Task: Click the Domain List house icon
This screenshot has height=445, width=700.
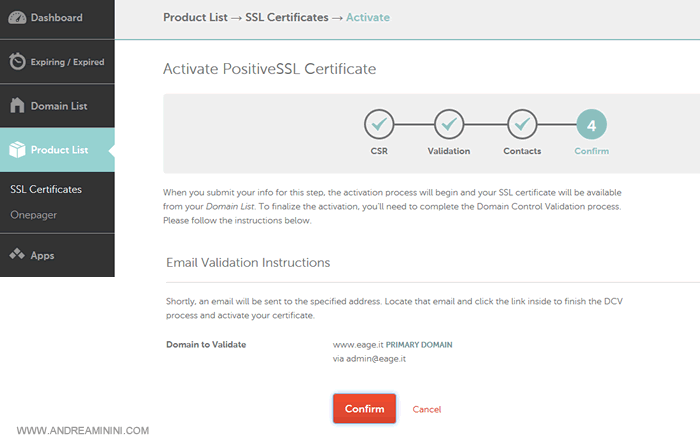Action: [x=17, y=105]
